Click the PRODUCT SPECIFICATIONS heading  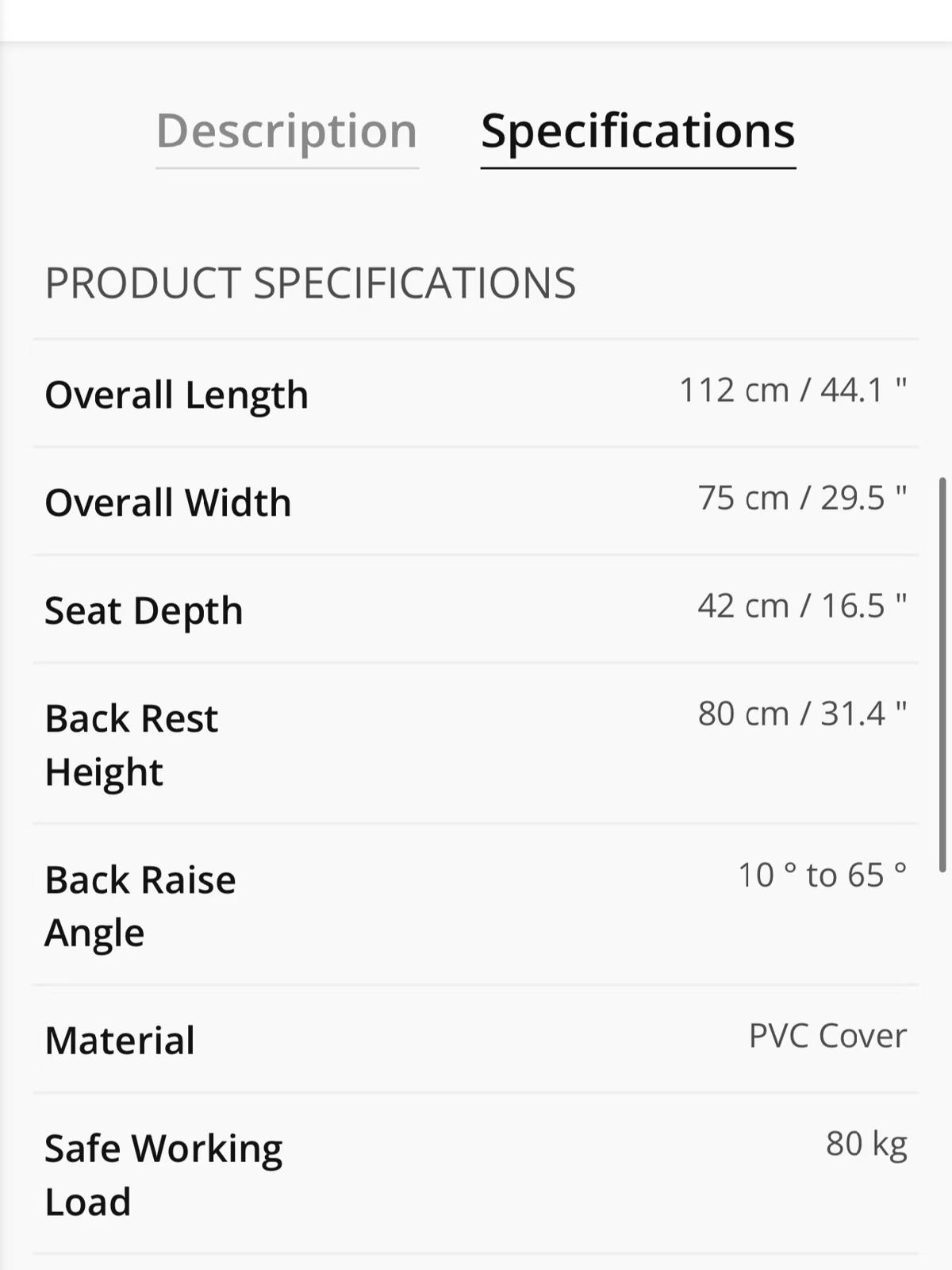pos(310,283)
